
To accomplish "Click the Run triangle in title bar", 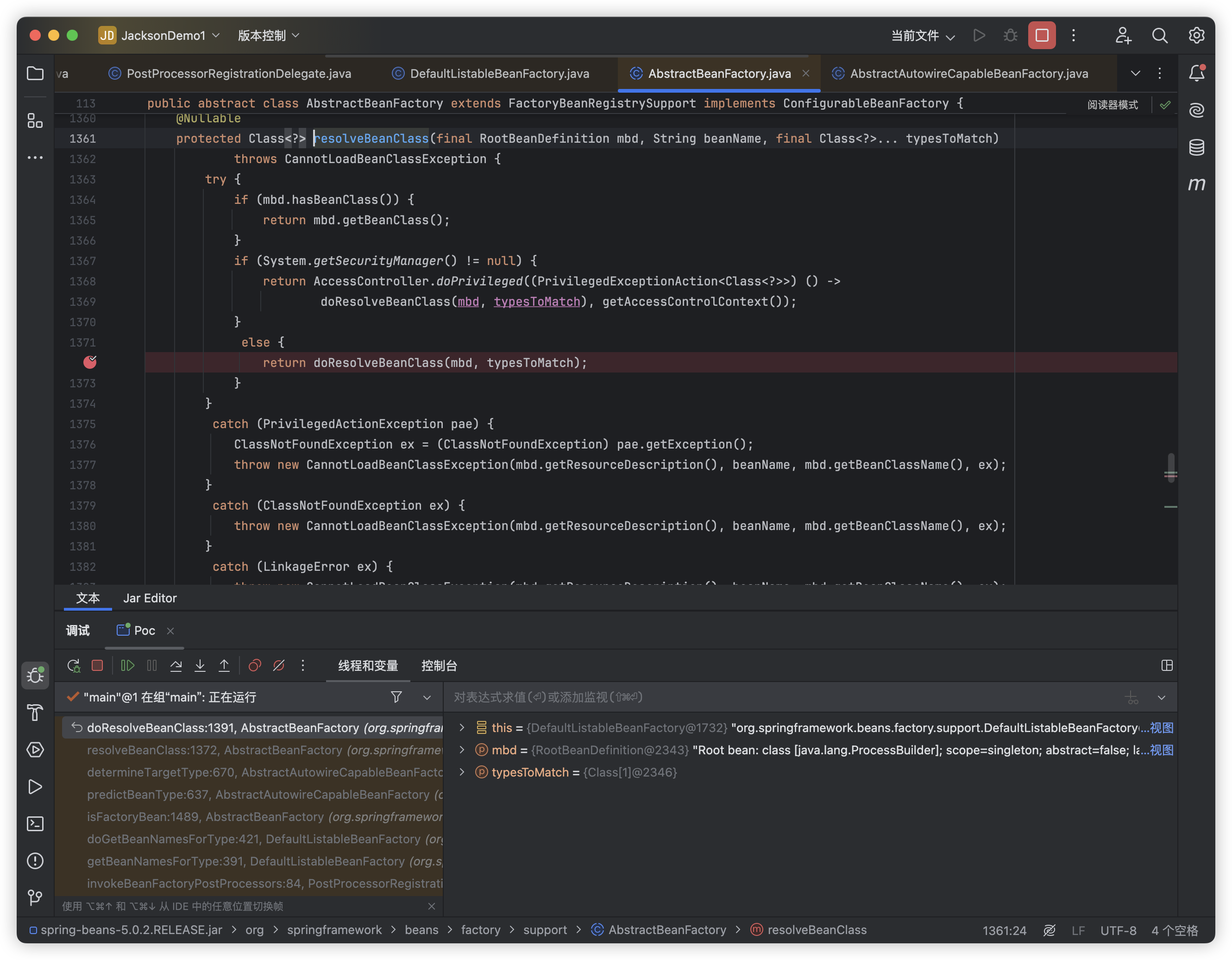I will pyautogui.click(x=979, y=36).
